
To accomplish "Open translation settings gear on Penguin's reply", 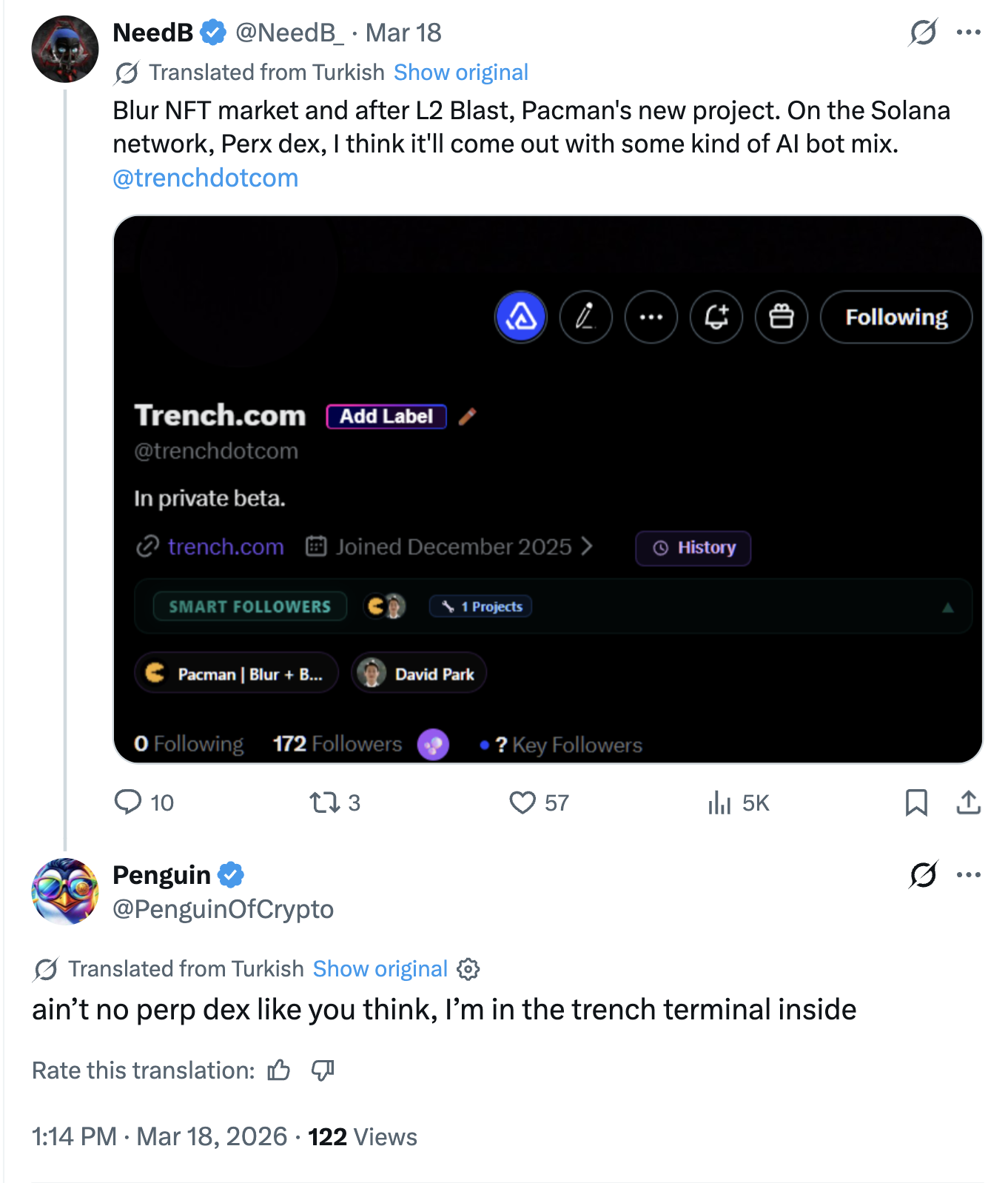I will pos(468,968).
